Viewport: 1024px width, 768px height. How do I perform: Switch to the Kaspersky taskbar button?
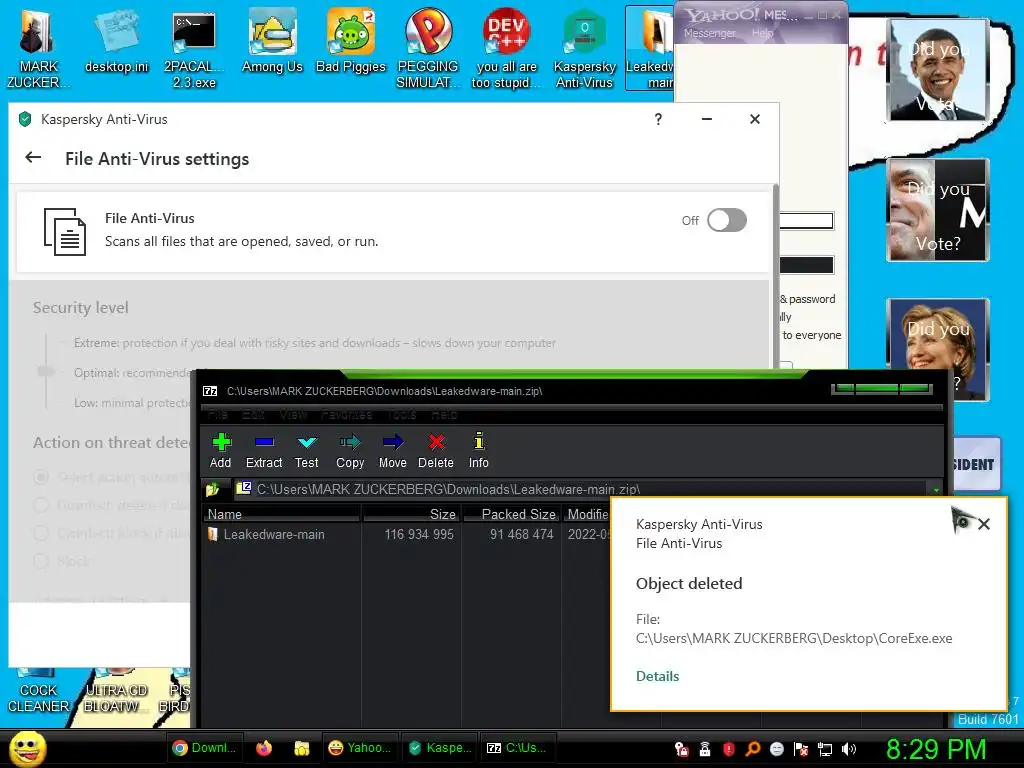(440, 748)
